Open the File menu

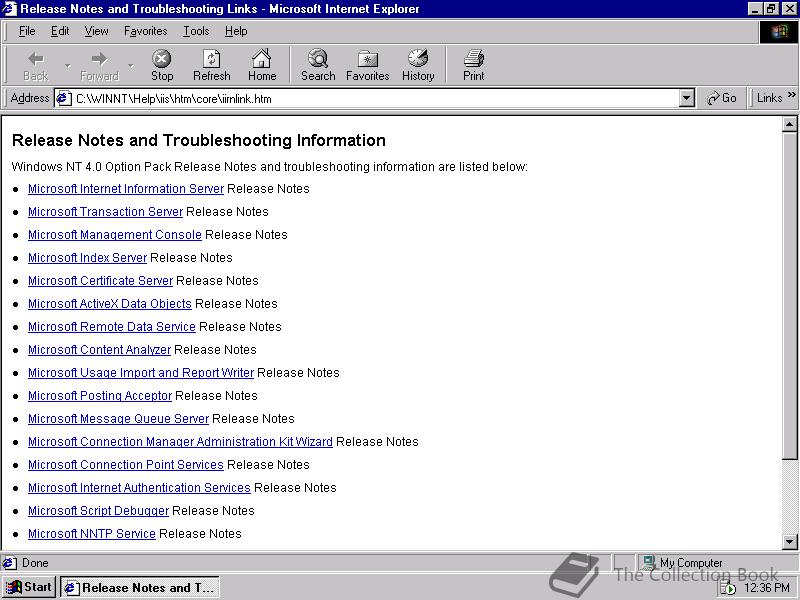click(27, 31)
